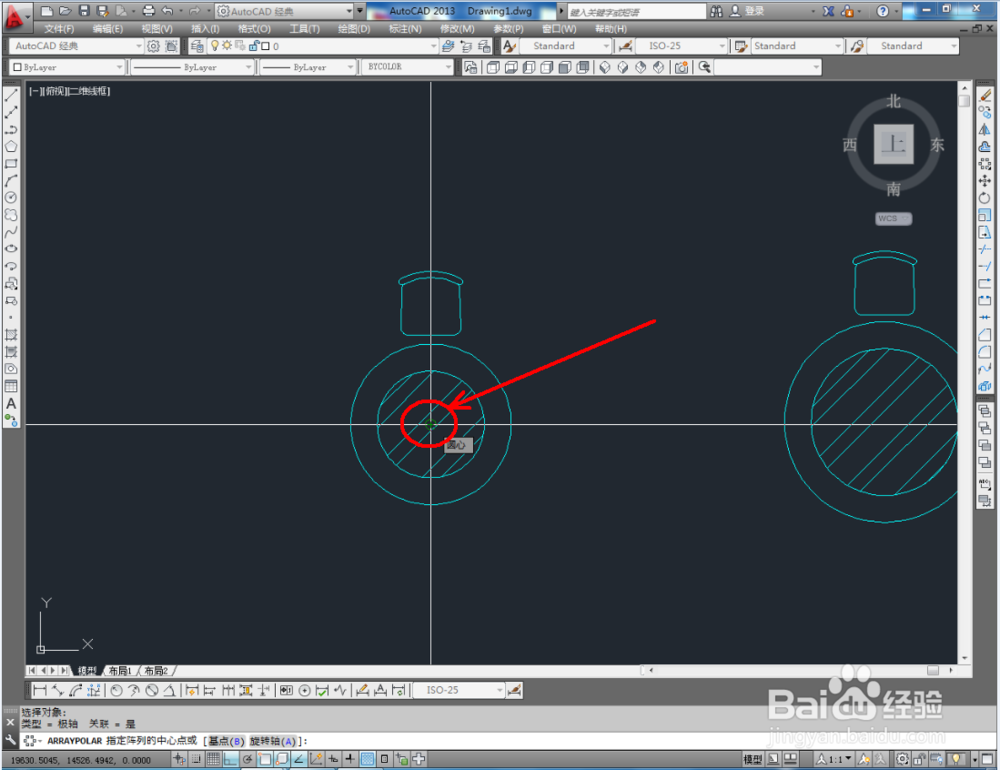Select the Multiline Text A tool

tap(11, 403)
